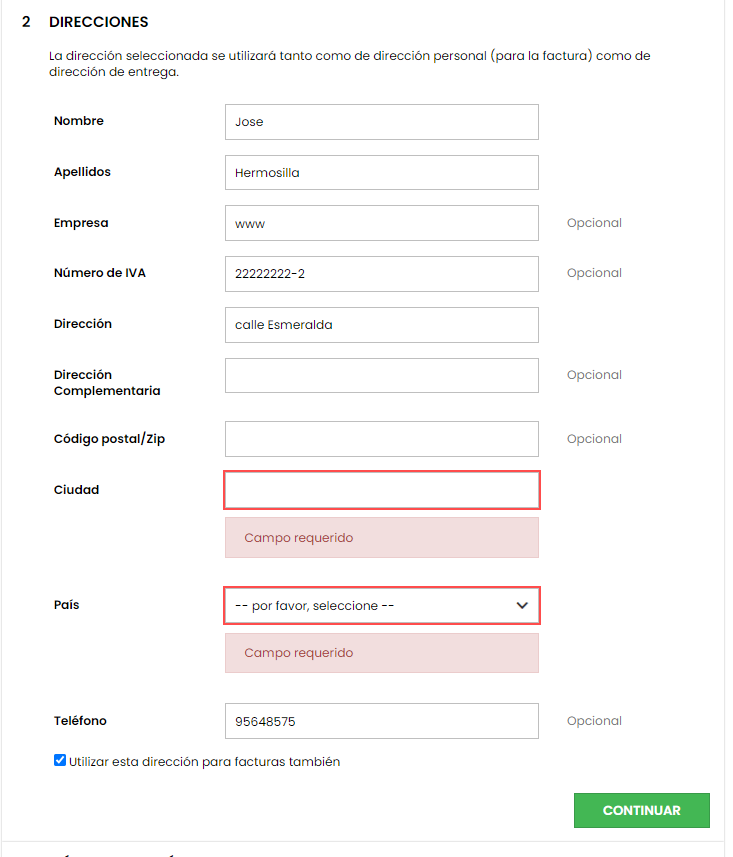This screenshot has height=857, width=733.
Task: Uncheck 'Utilizar esta dirección para facturas también'
Action: tap(60, 761)
